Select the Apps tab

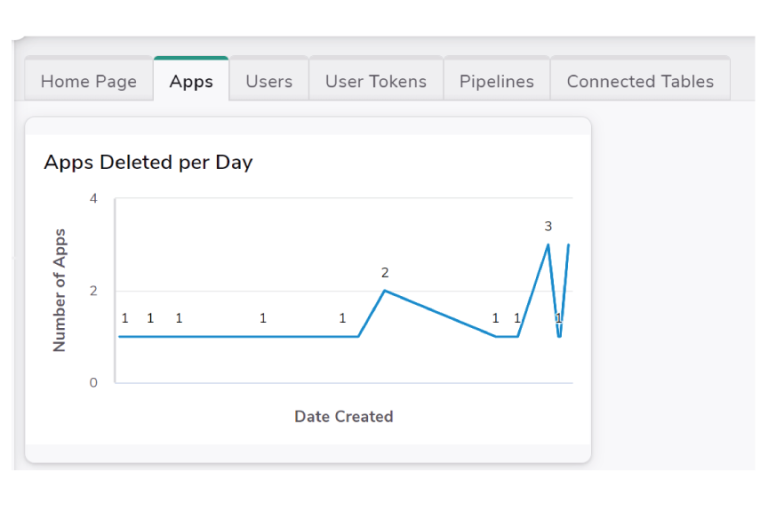pyautogui.click(x=191, y=82)
